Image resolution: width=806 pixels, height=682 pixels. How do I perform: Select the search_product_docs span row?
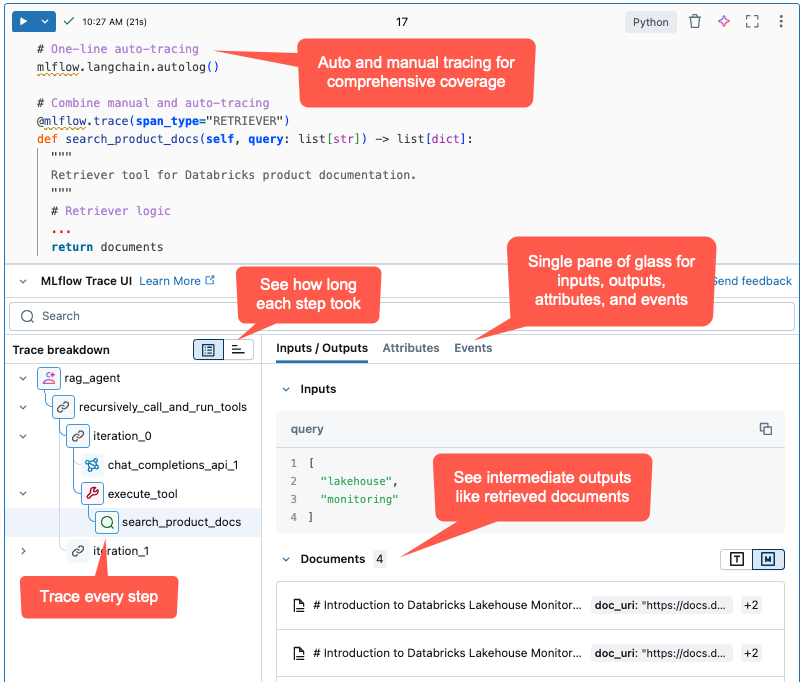pyautogui.click(x=133, y=523)
